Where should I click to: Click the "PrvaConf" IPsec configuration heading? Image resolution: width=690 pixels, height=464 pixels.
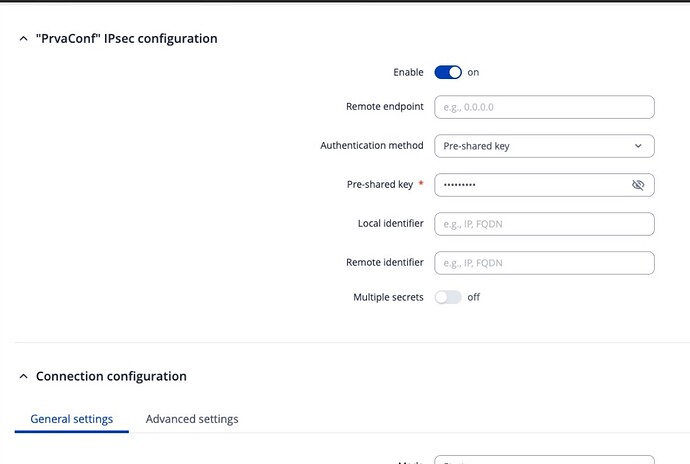pyautogui.click(x=126, y=39)
